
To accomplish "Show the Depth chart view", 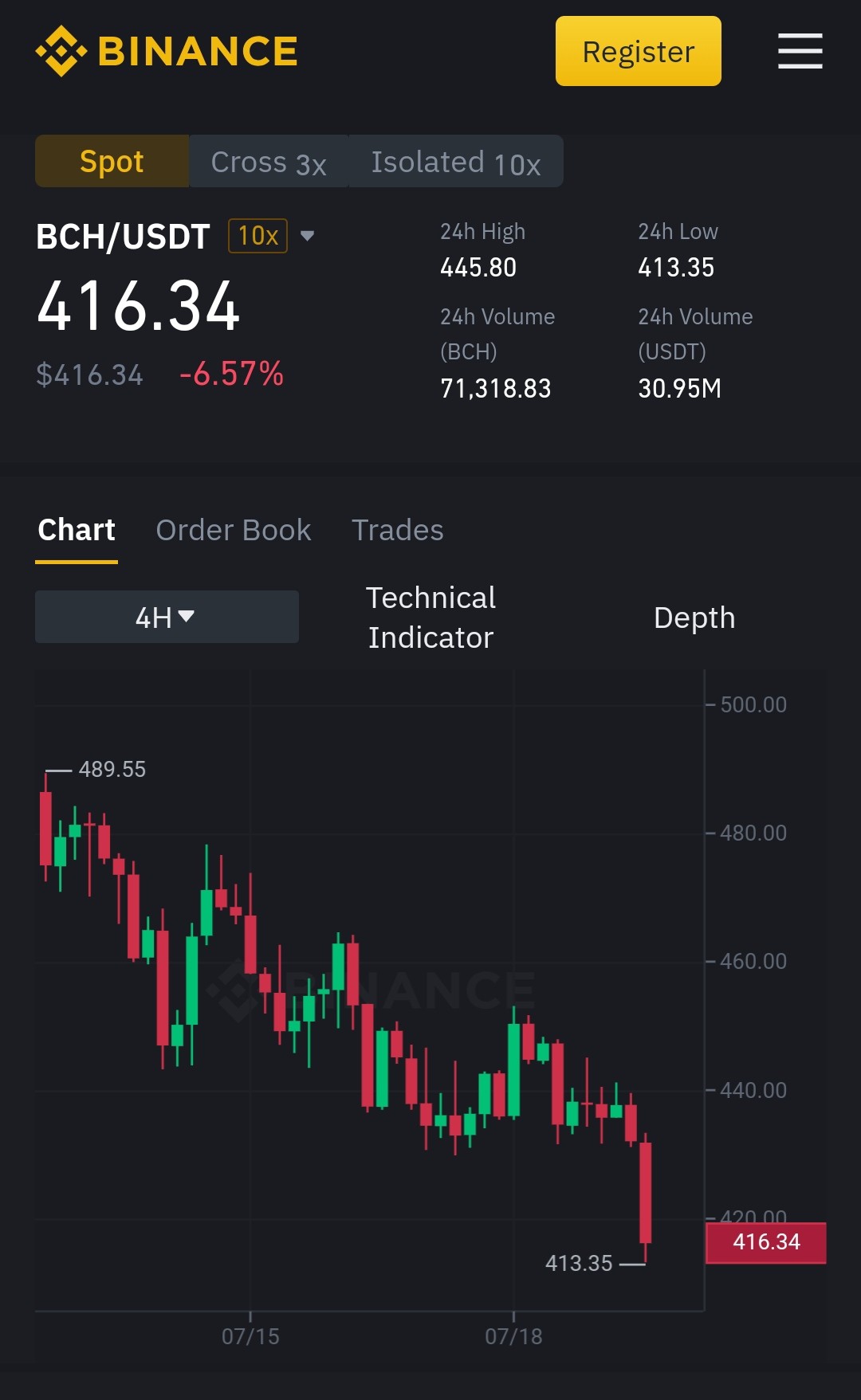I will 694,618.
